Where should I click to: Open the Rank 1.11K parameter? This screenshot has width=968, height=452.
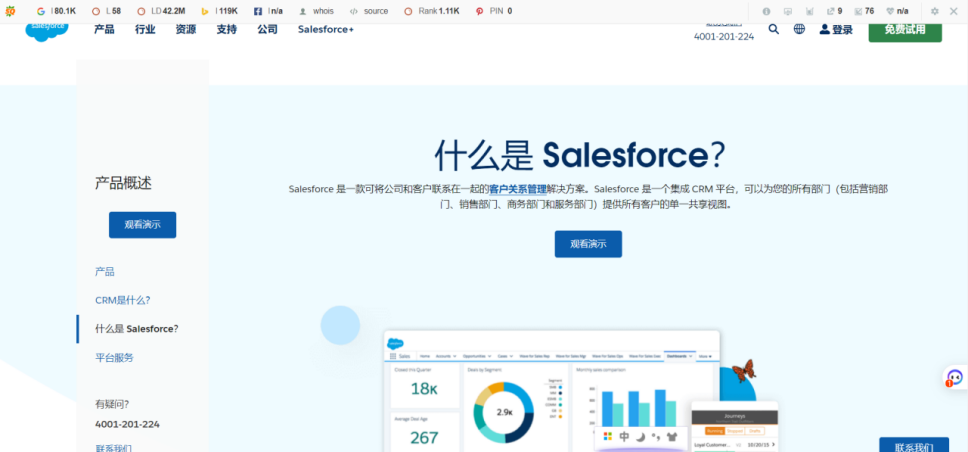pos(432,11)
